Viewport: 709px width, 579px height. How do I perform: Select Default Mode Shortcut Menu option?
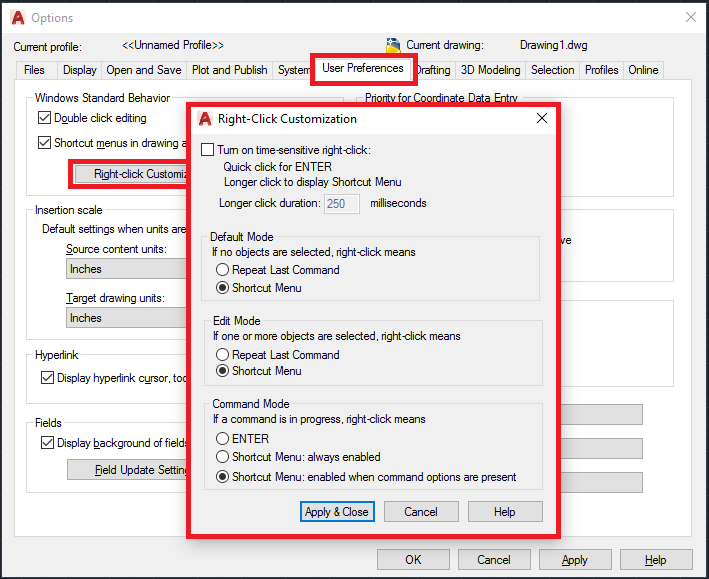pos(222,288)
